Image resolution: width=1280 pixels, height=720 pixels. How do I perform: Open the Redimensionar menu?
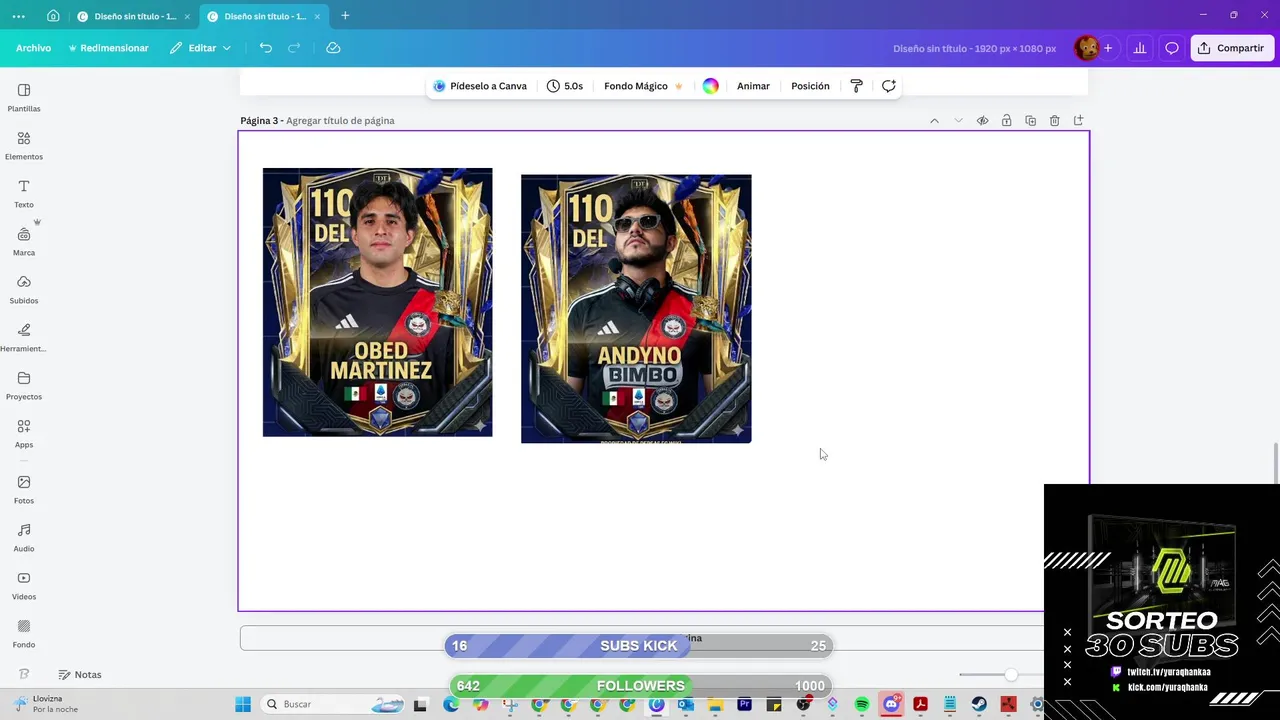pyautogui.click(x=108, y=48)
